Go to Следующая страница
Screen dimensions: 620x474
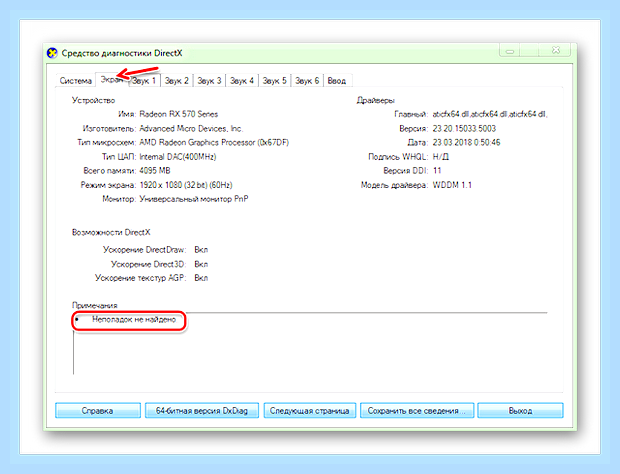point(310,411)
